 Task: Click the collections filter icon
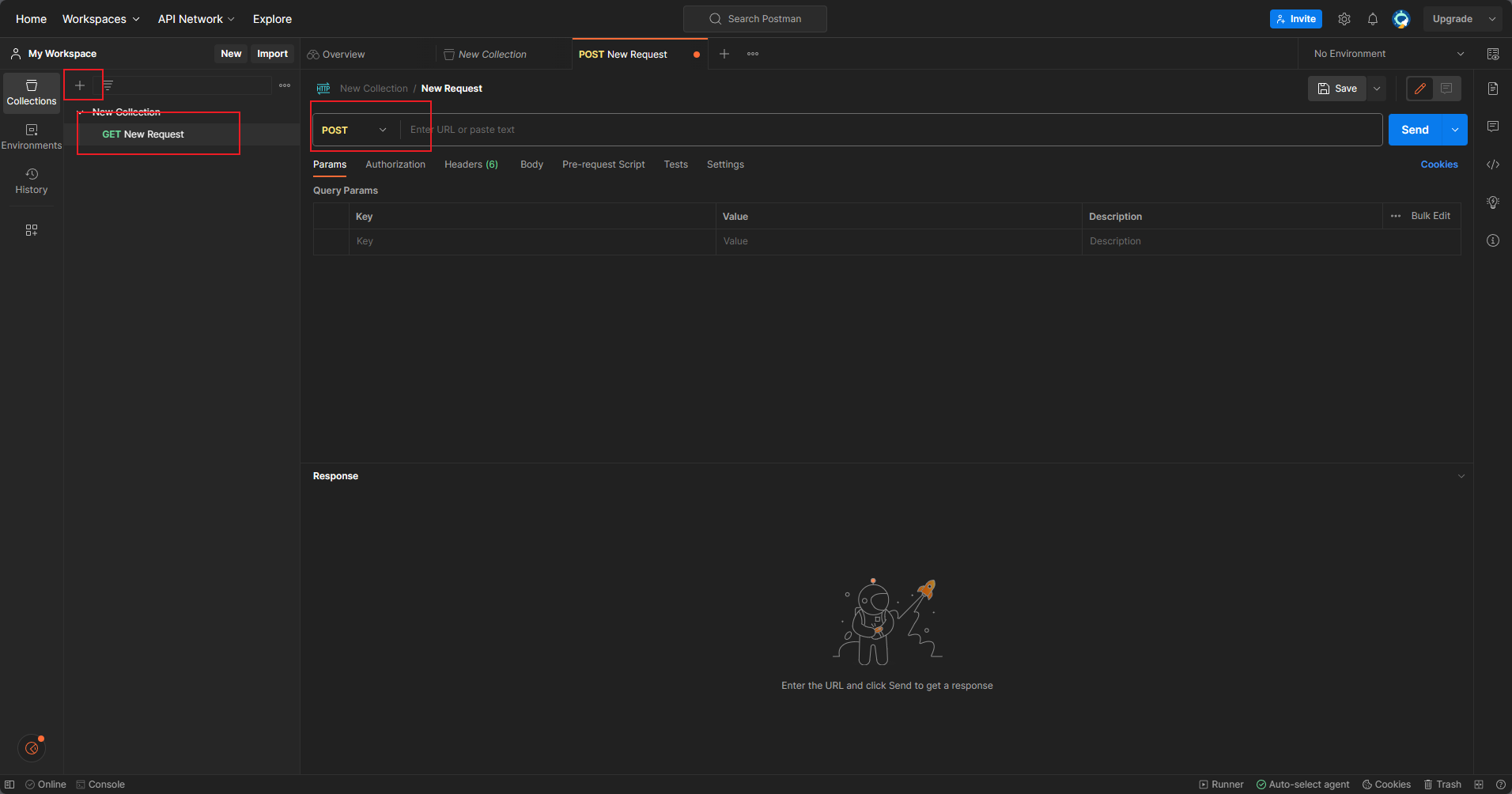point(108,85)
